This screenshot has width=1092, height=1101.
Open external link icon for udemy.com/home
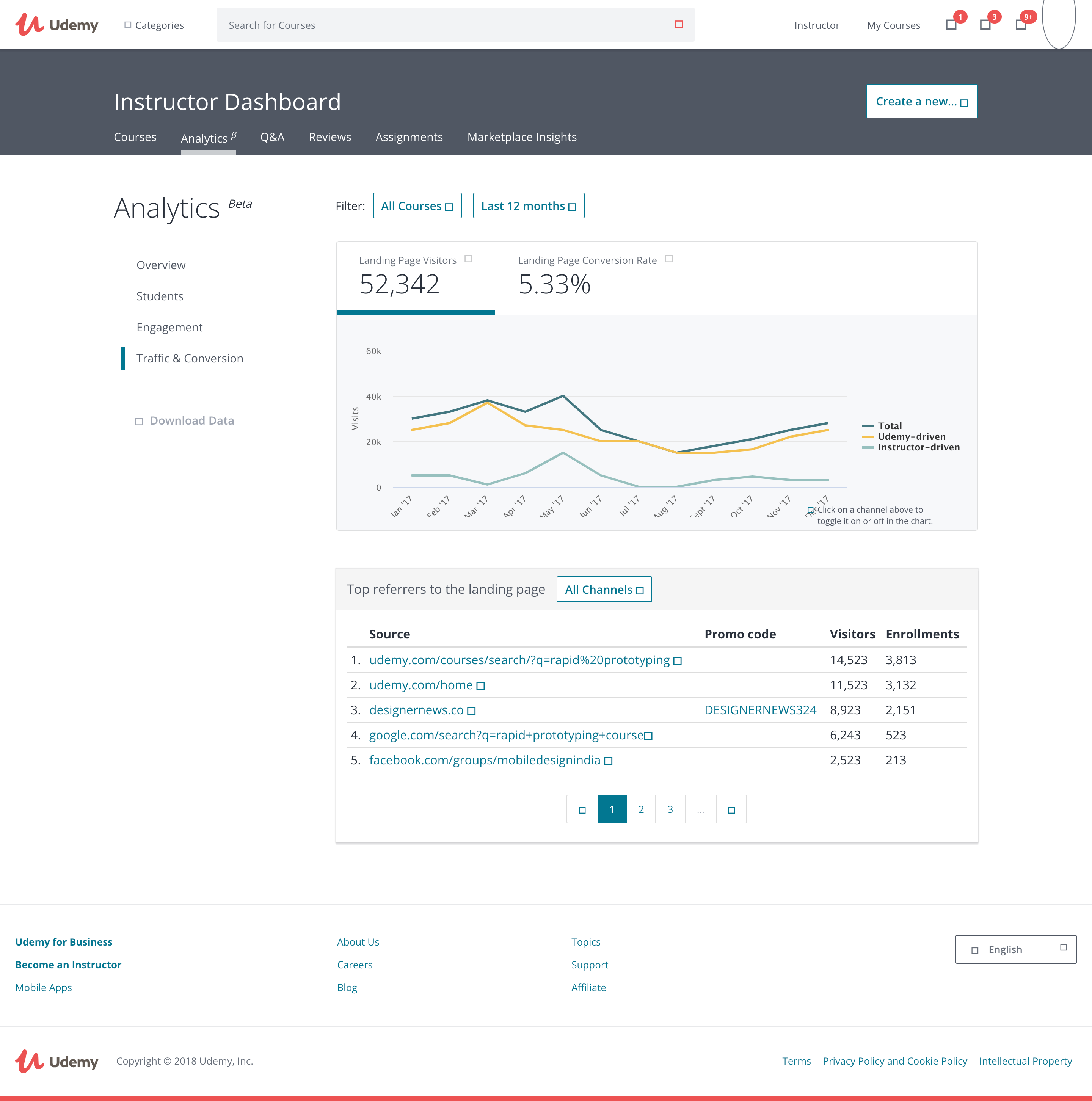pos(480,686)
